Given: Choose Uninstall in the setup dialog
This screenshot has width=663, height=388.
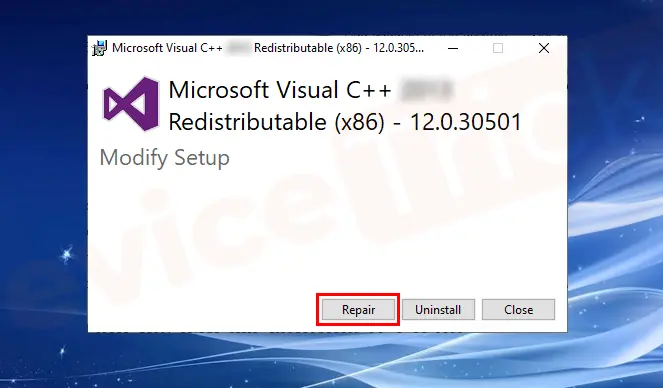Looking at the screenshot, I should (x=438, y=310).
